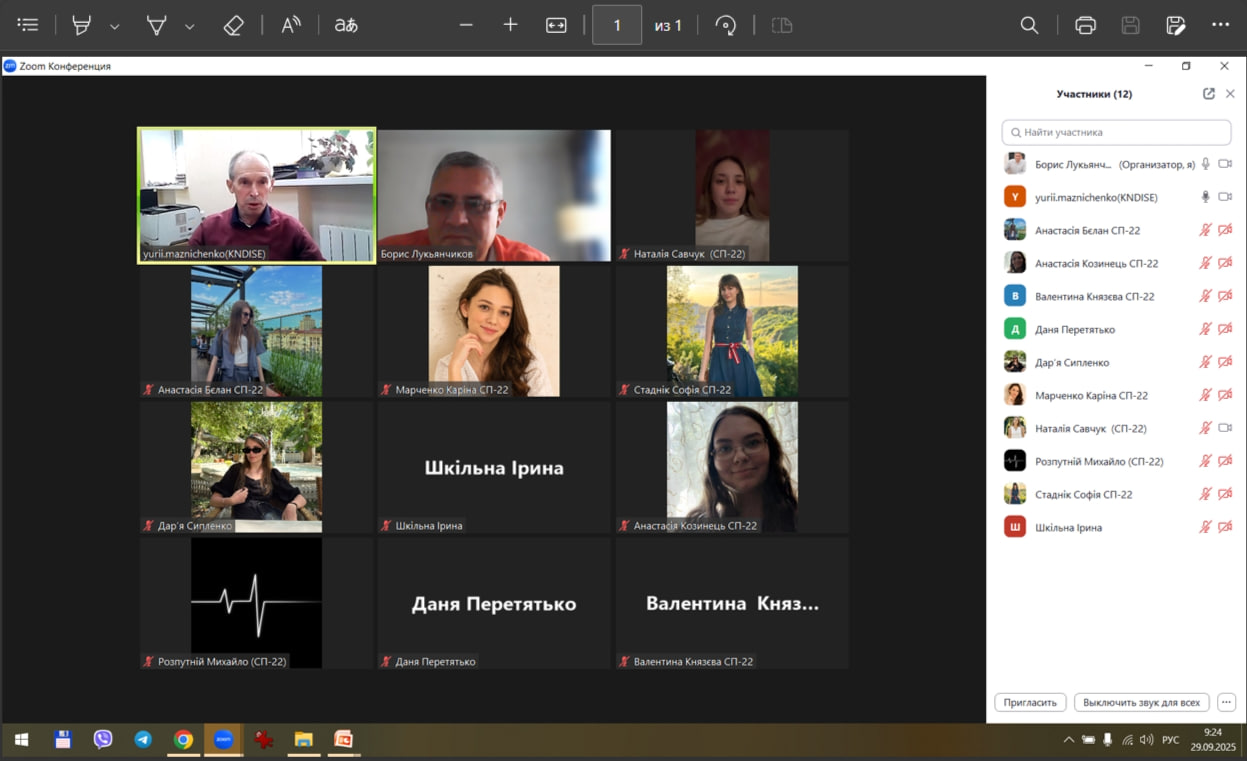Screen dimensions: 1247x761
Task: Select the draw pen tool
Action: (157, 25)
